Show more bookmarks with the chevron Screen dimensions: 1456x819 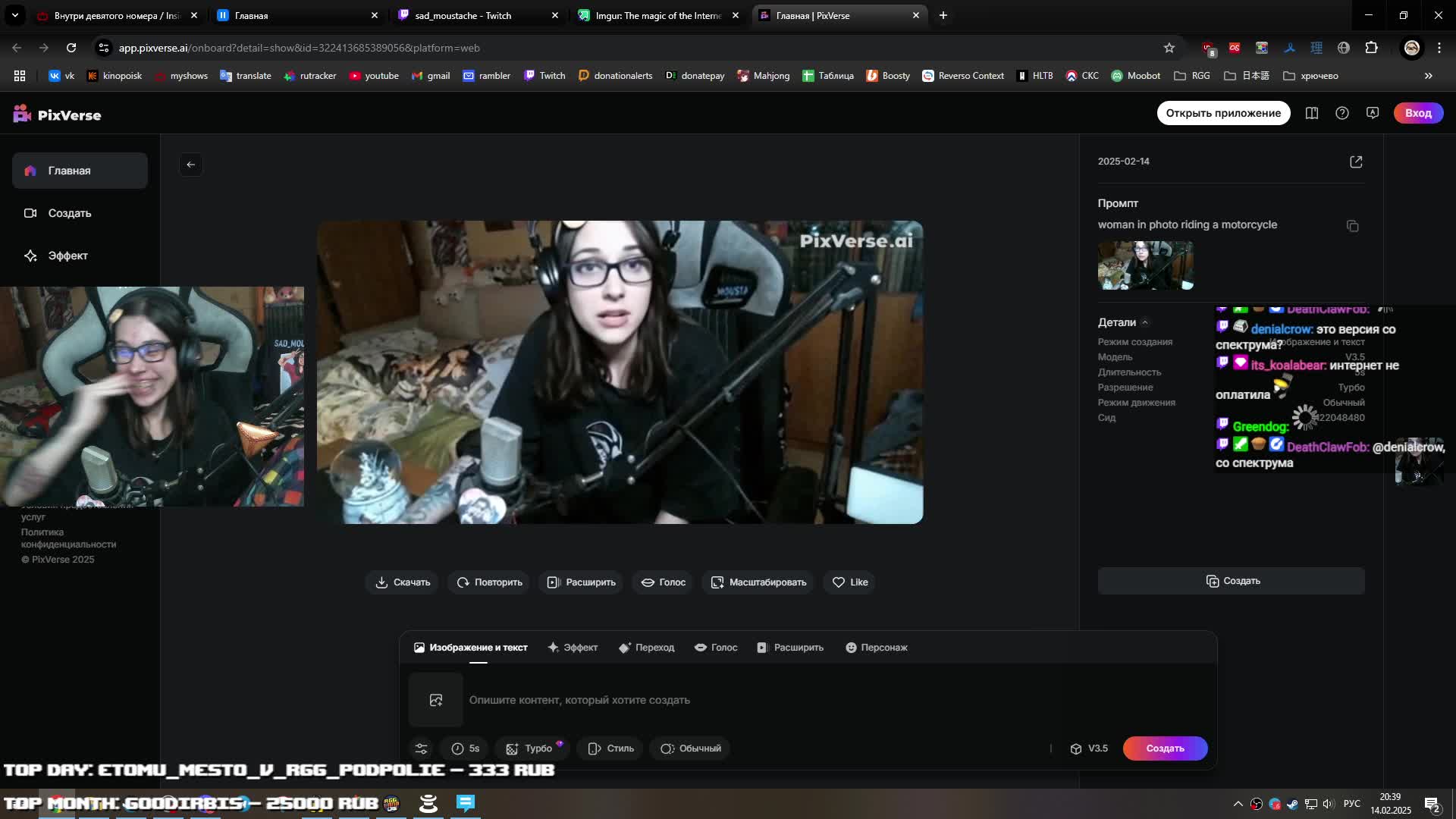(x=1429, y=76)
